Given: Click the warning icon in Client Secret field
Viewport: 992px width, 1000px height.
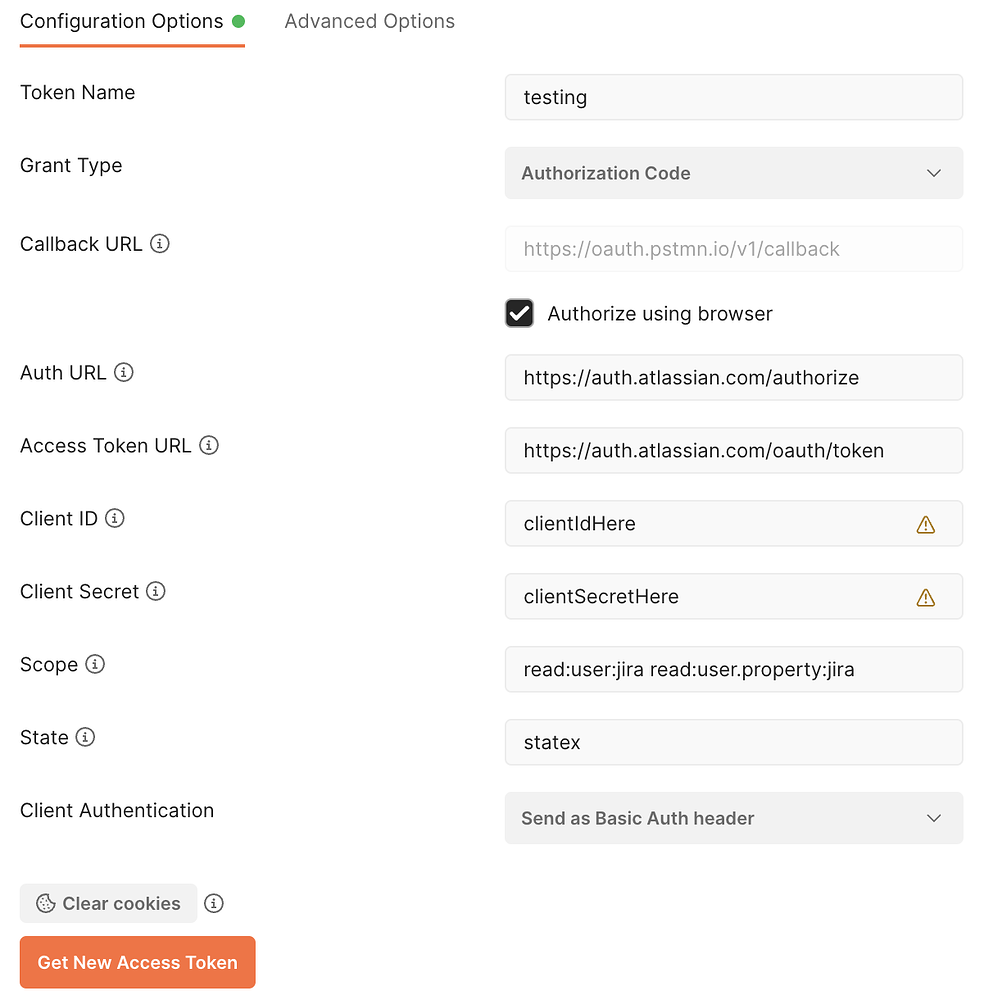Looking at the screenshot, I should click(x=926, y=597).
